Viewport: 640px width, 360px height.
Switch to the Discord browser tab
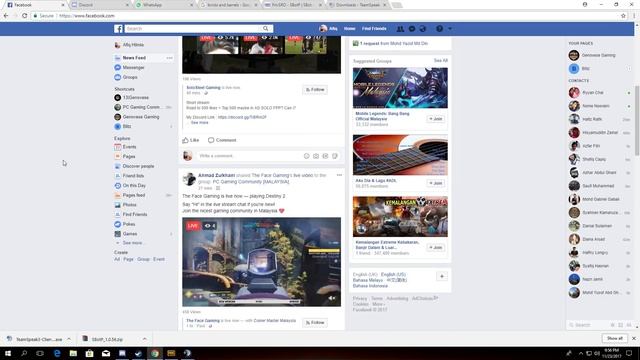[98, 5]
